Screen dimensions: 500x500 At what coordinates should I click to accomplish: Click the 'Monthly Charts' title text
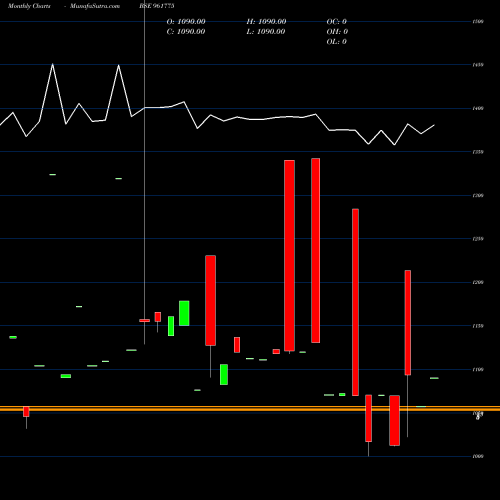click(29, 6)
